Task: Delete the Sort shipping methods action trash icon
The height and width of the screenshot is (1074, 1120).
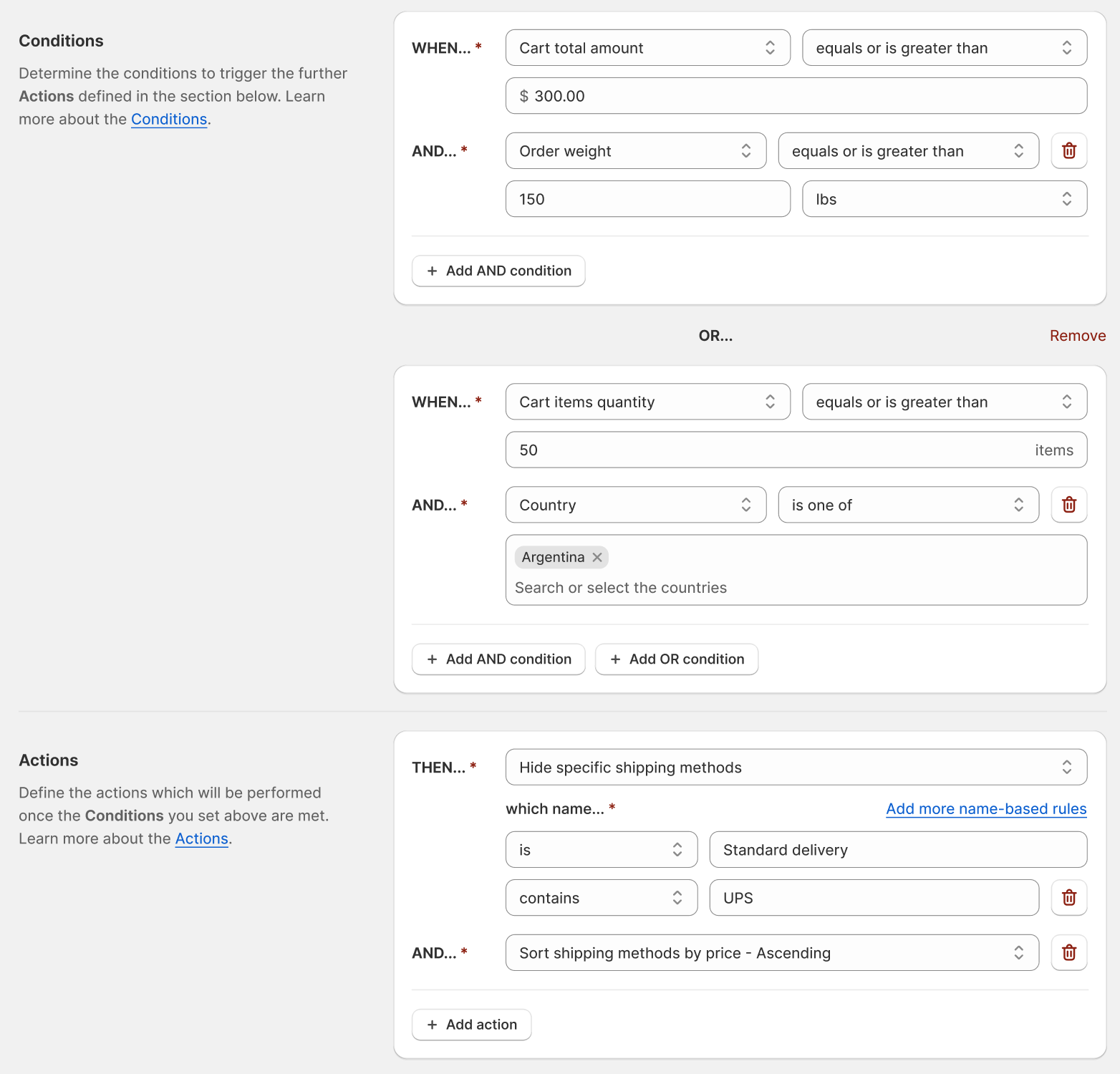Action: click(x=1069, y=953)
